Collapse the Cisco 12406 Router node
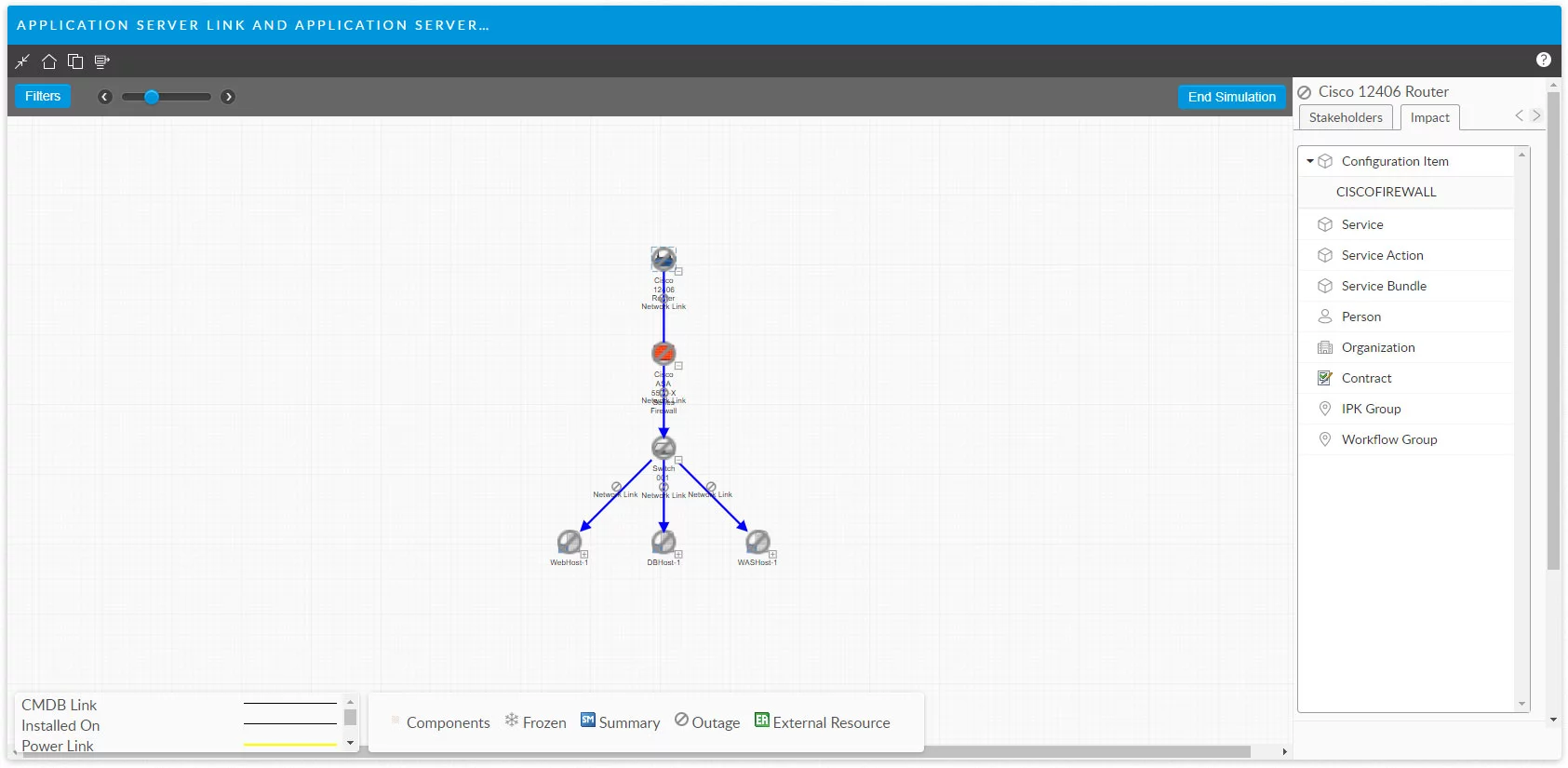Viewport: 1568px width, 768px height. (x=679, y=272)
